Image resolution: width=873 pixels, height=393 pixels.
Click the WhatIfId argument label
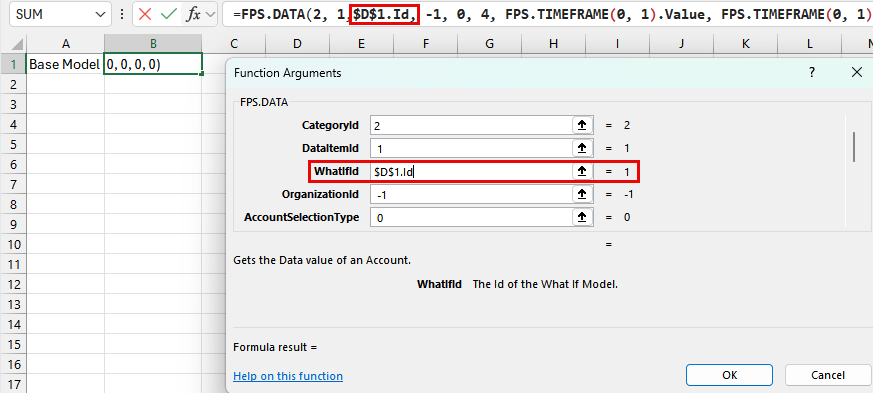point(336,171)
